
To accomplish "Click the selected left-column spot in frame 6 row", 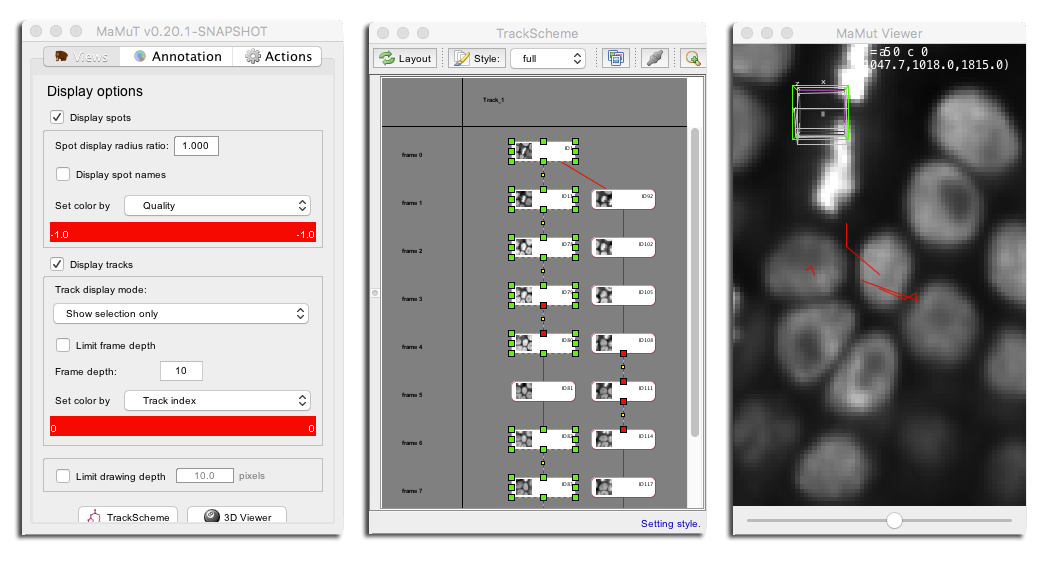I will pyautogui.click(x=543, y=439).
